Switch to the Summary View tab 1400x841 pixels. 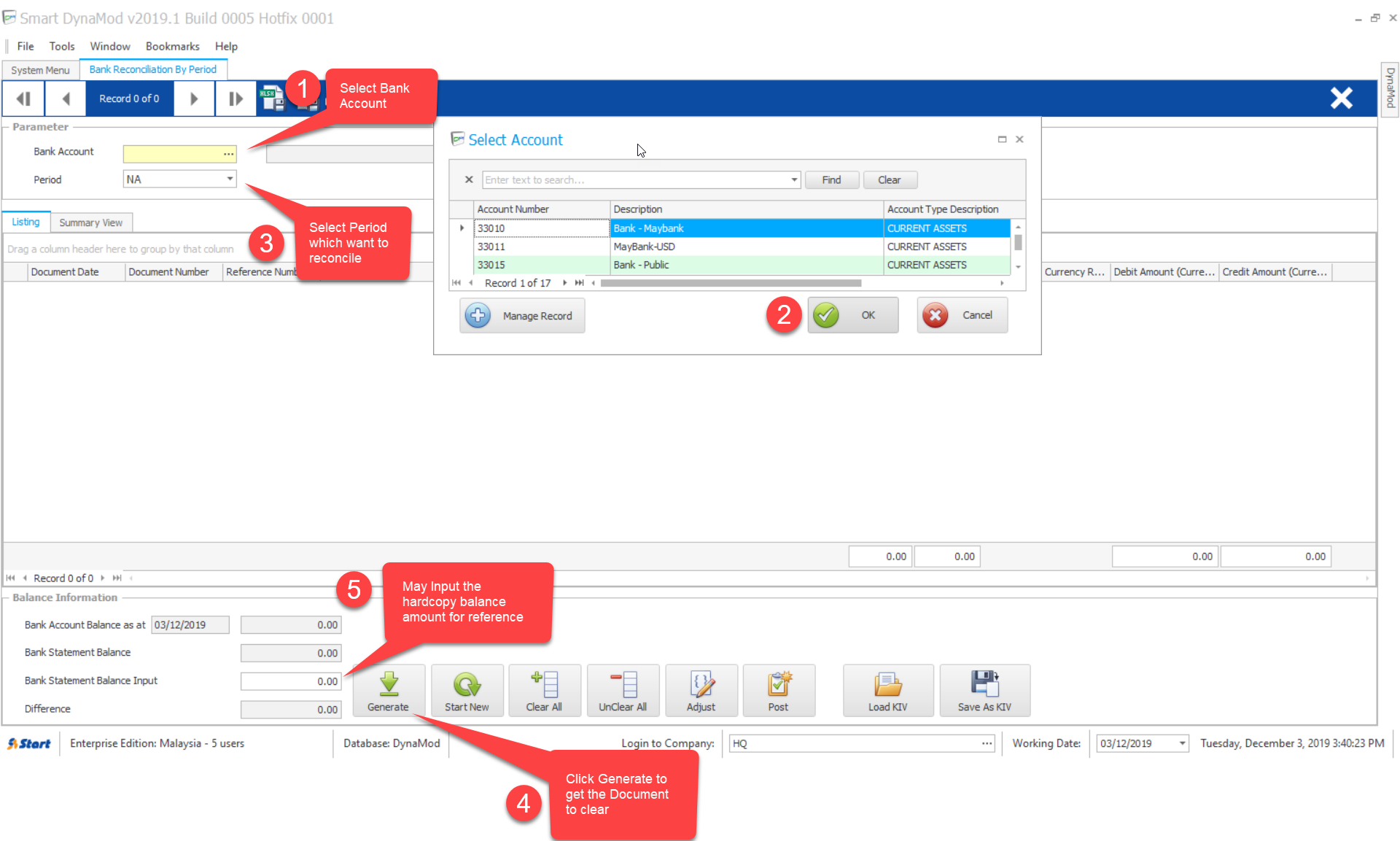click(x=91, y=222)
